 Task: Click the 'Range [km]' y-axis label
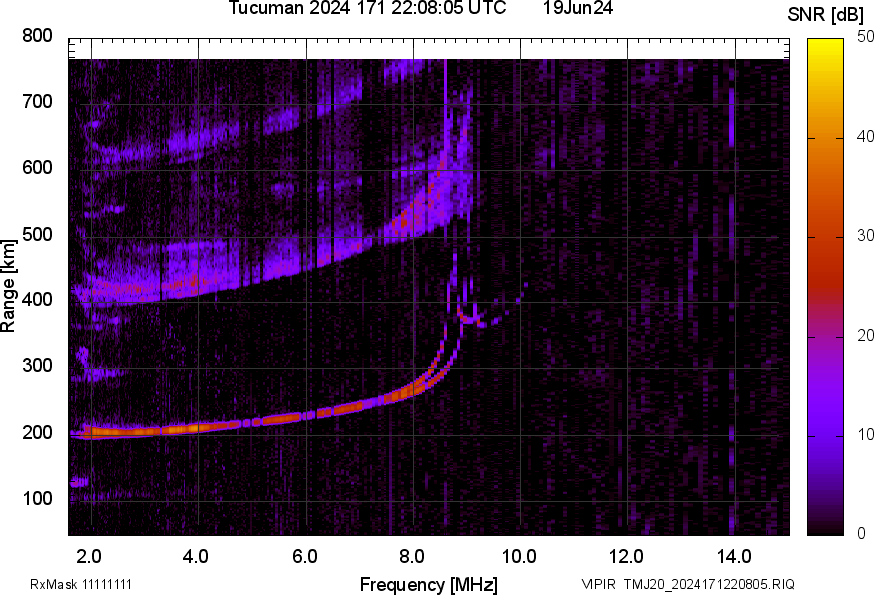coord(8,286)
